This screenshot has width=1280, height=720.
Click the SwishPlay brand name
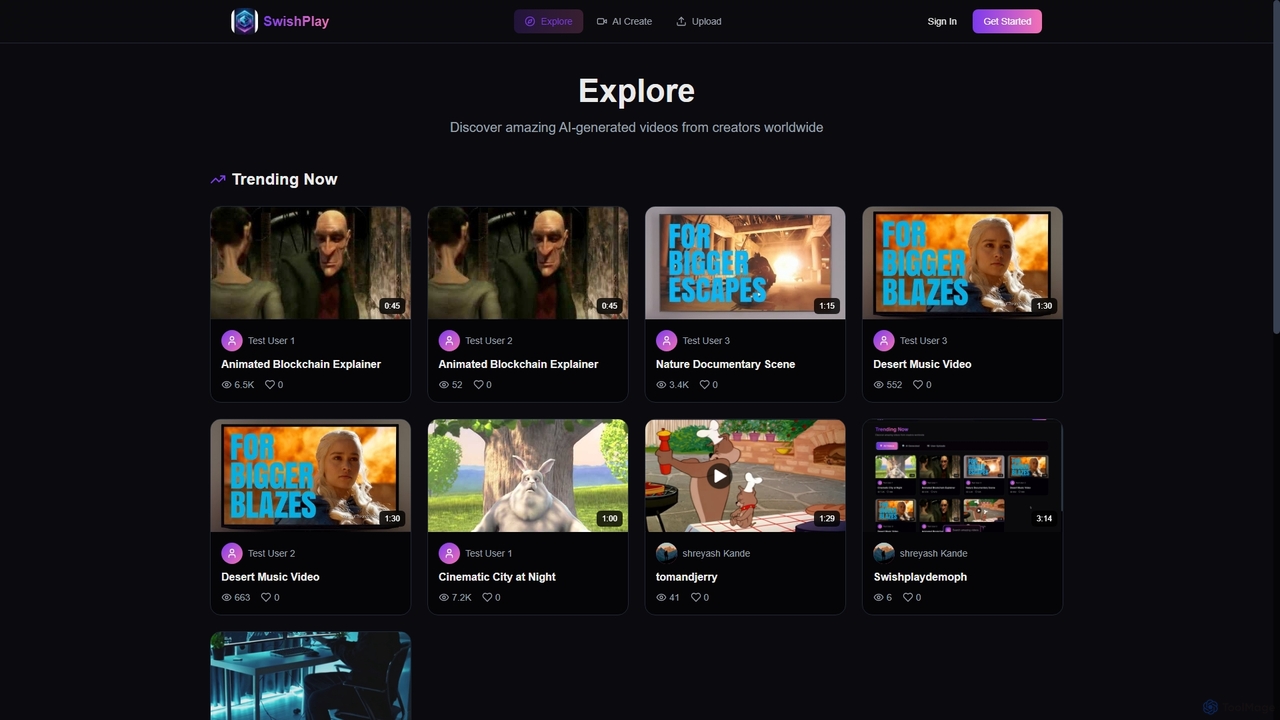click(296, 21)
